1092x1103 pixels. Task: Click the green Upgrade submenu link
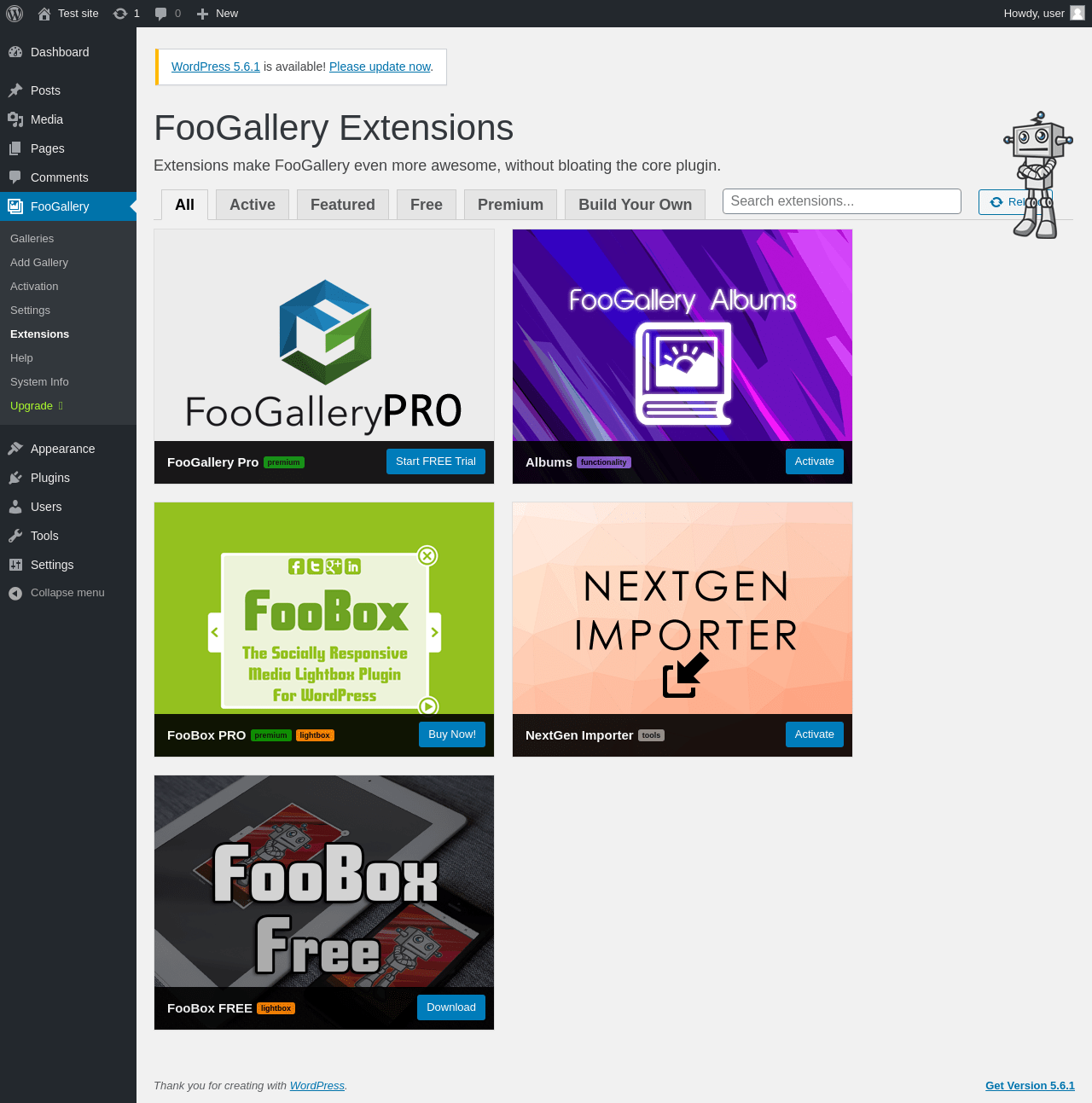click(x=68, y=406)
